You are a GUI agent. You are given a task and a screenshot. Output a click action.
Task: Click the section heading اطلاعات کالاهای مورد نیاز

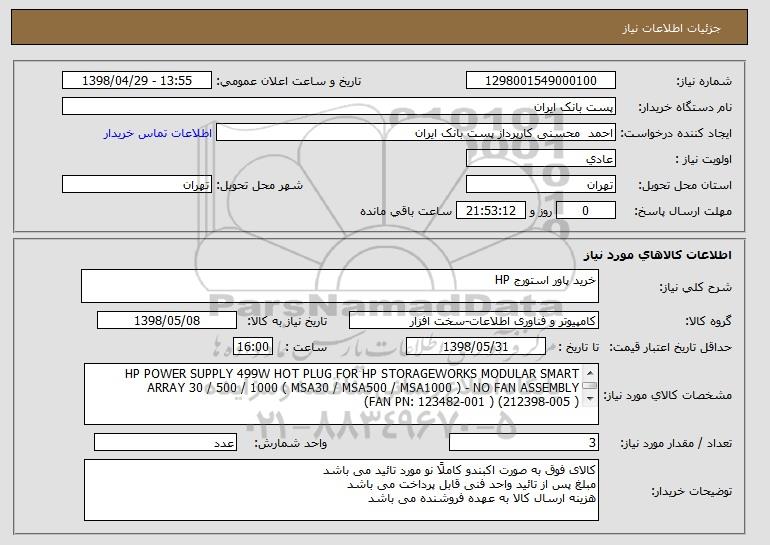coord(658,255)
